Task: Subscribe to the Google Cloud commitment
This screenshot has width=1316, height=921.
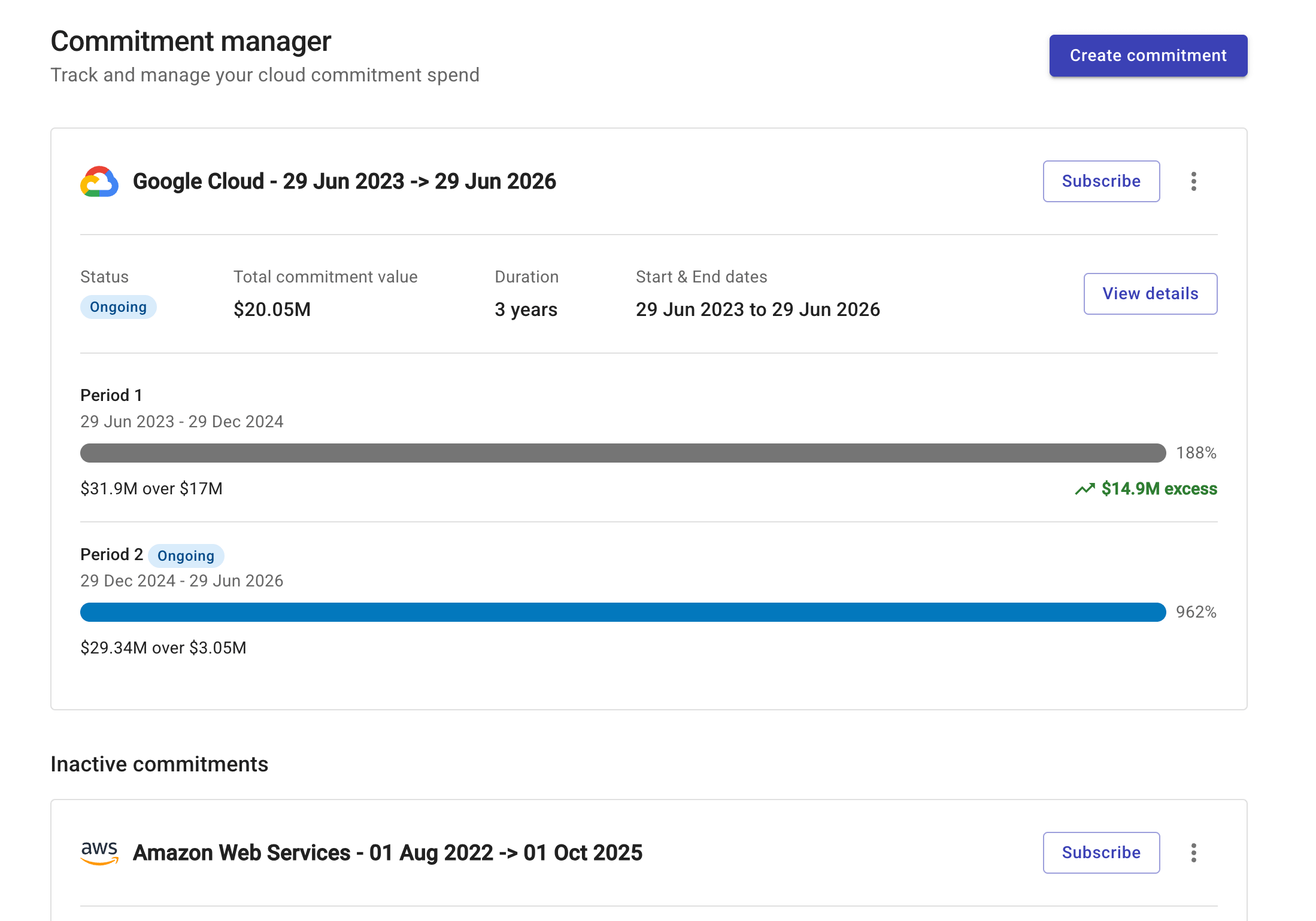Action: [1101, 181]
